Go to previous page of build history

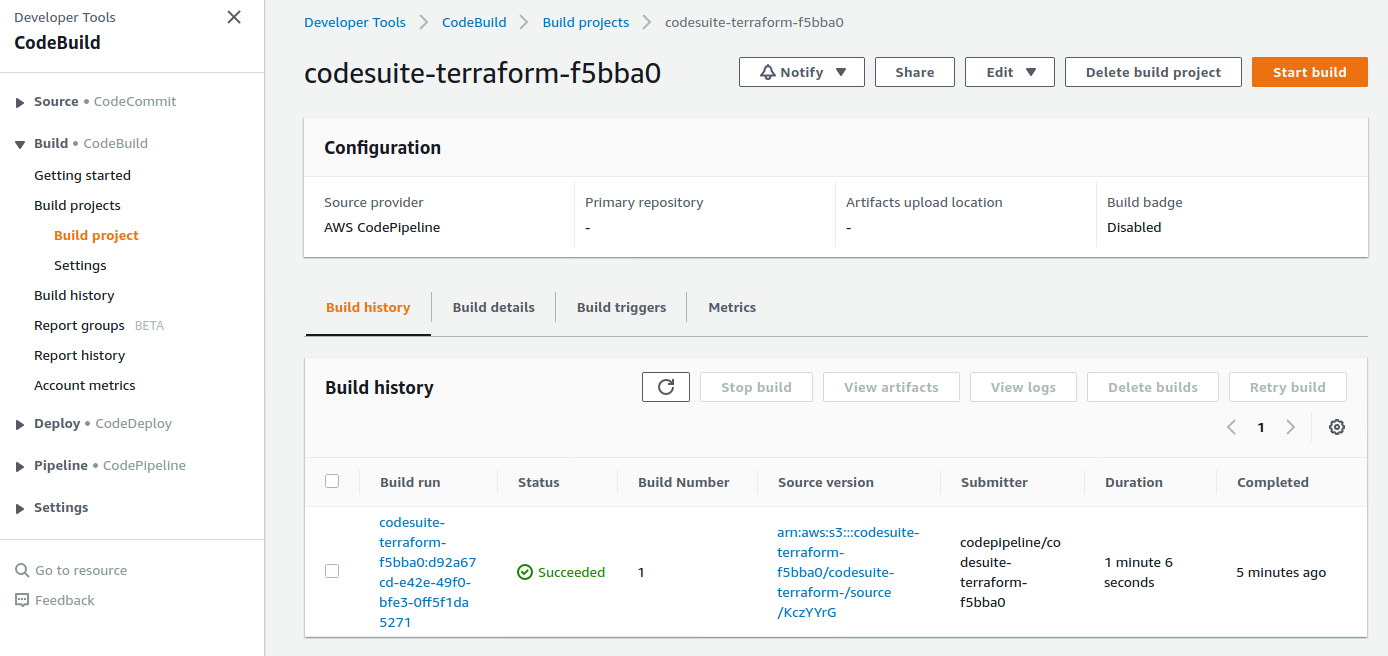(1232, 427)
